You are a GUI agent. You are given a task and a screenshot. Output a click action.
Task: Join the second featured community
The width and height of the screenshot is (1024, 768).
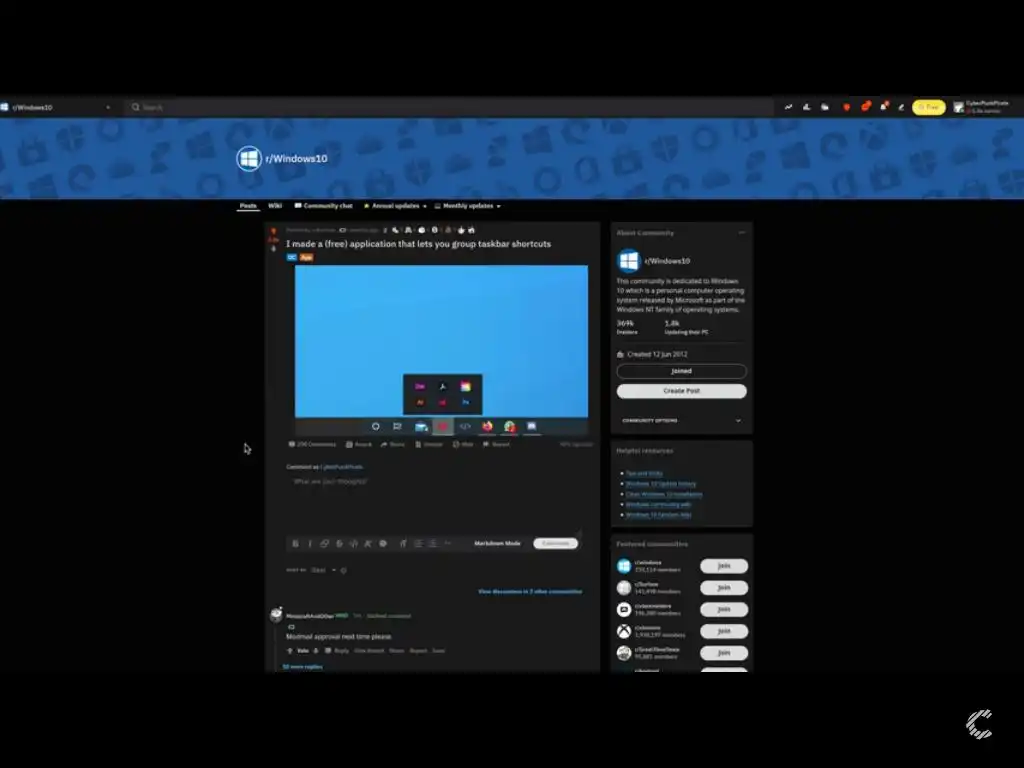pyautogui.click(x=724, y=588)
